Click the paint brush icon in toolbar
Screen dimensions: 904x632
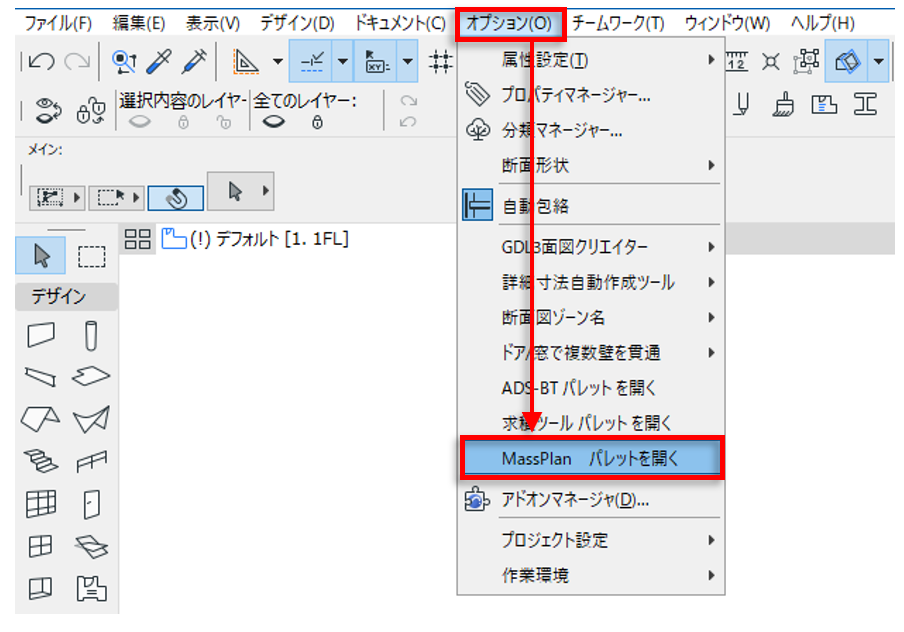pos(783,106)
